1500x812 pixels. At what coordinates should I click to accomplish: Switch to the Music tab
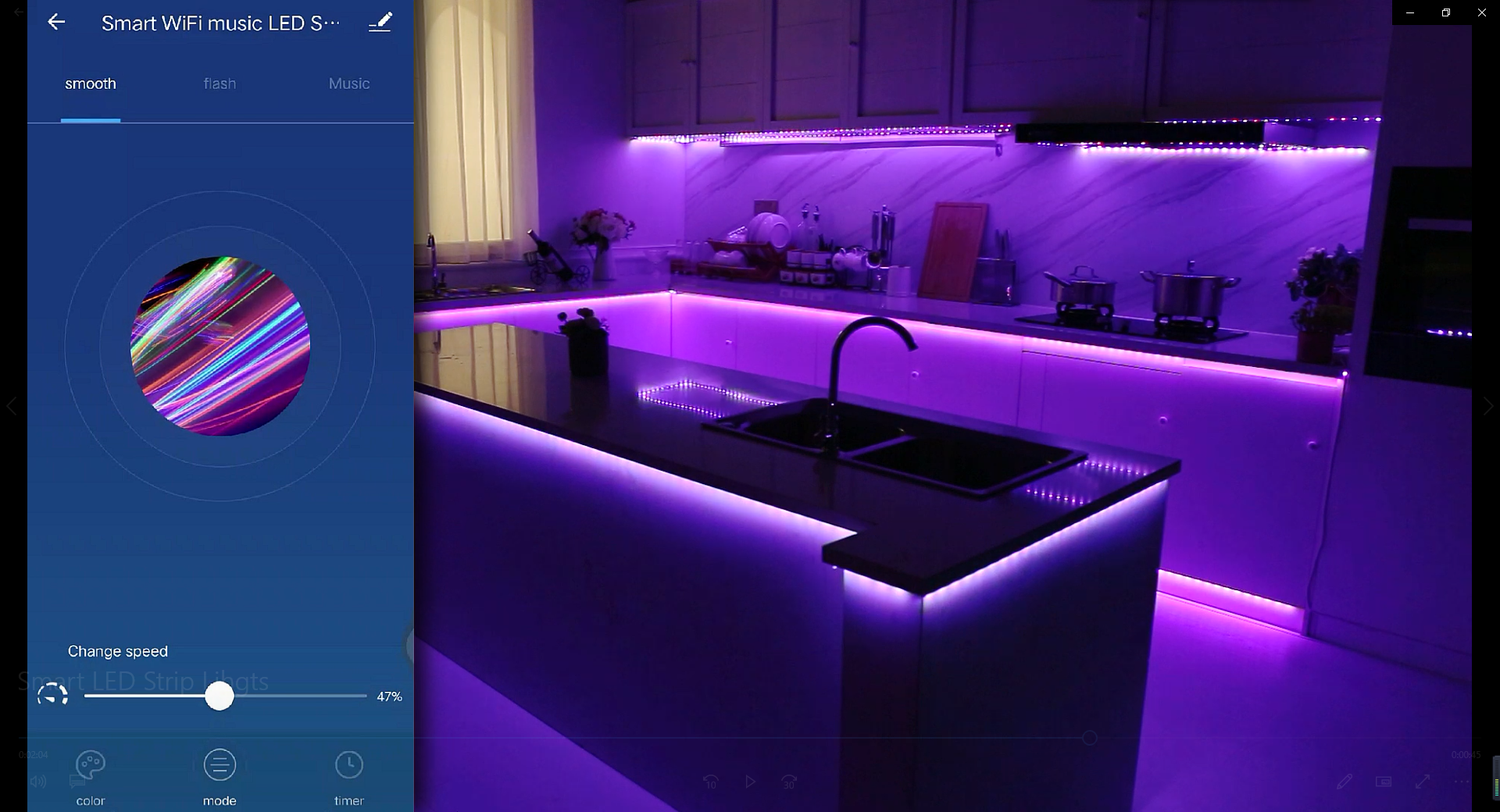tap(348, 84)
